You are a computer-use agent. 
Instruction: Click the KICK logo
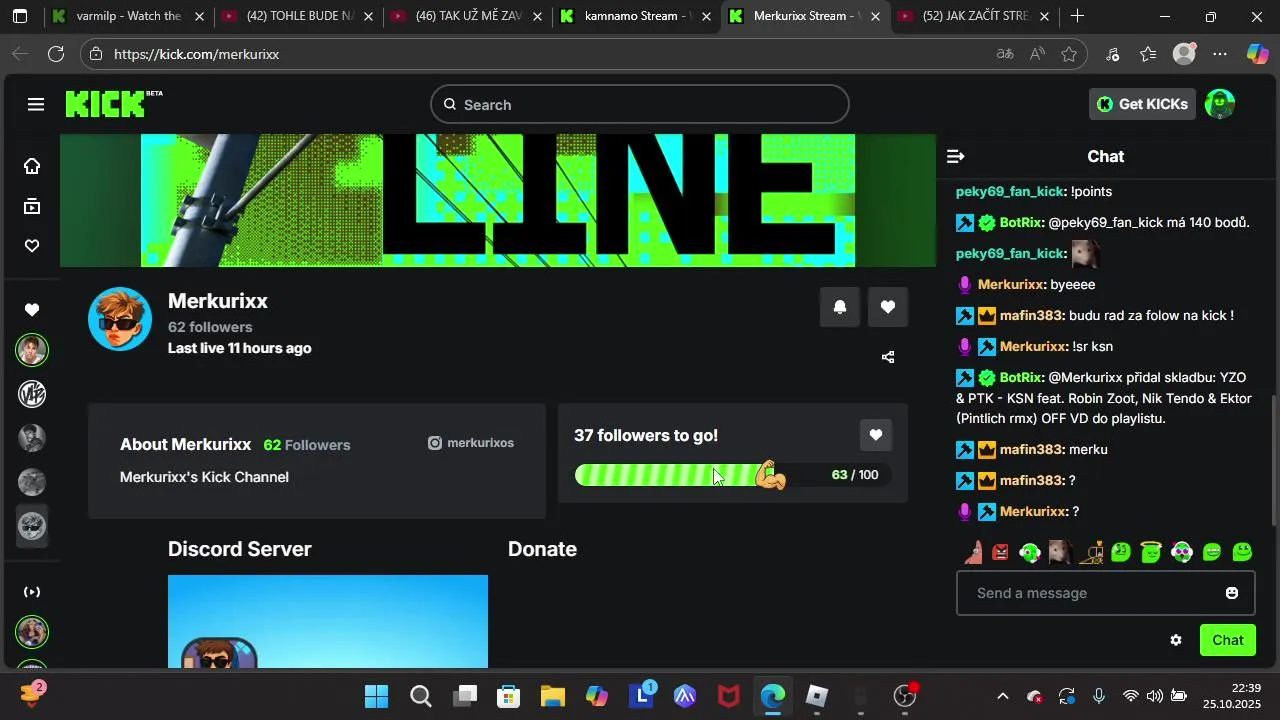pyautogui.click(x=106, y=104)
